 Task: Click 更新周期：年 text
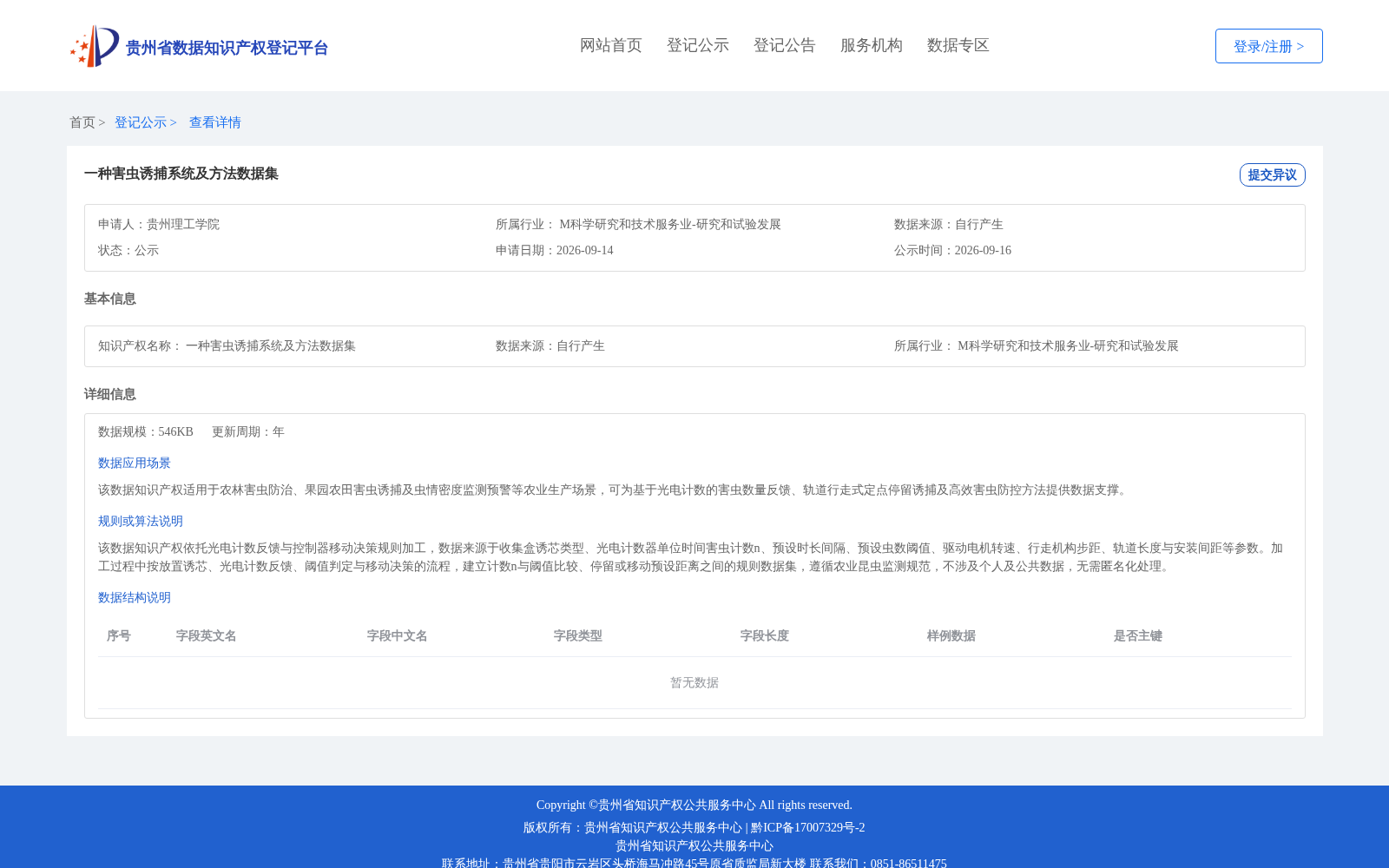(248, 431)
